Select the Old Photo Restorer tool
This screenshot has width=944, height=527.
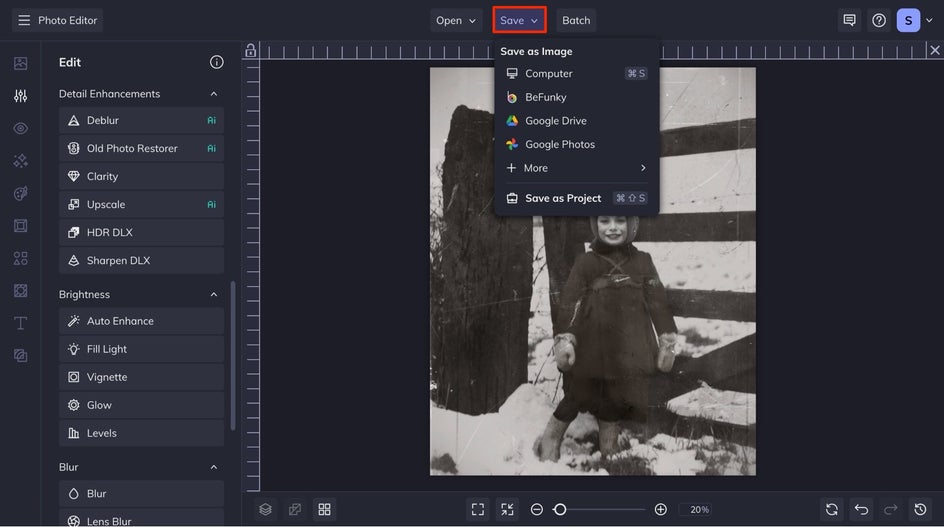(132, 148)
